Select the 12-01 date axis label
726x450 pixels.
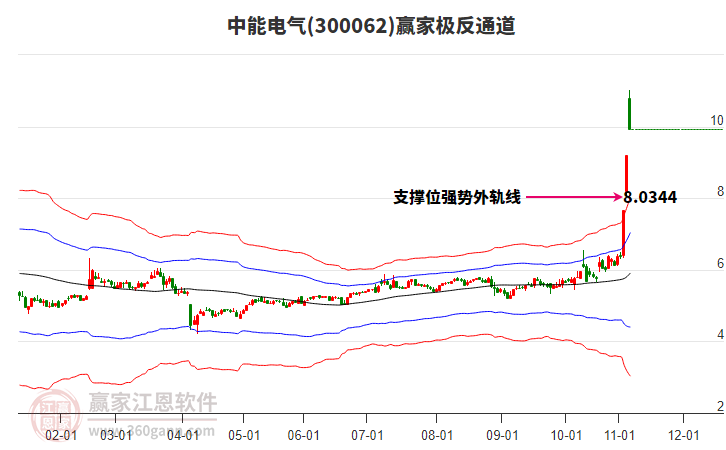(x=683, y=436)
